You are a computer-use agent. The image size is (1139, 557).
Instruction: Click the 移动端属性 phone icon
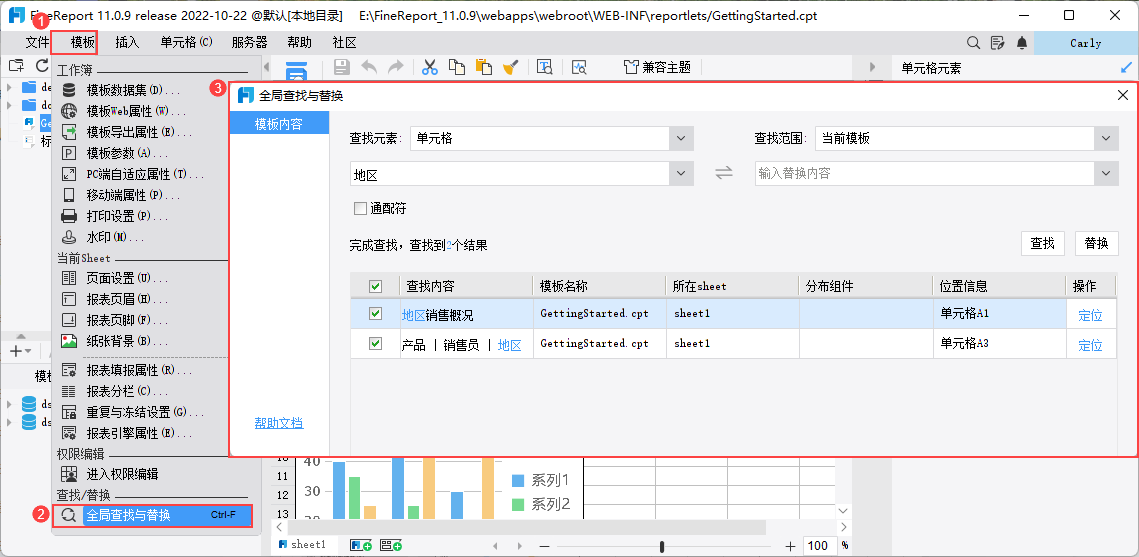(70, 195)
